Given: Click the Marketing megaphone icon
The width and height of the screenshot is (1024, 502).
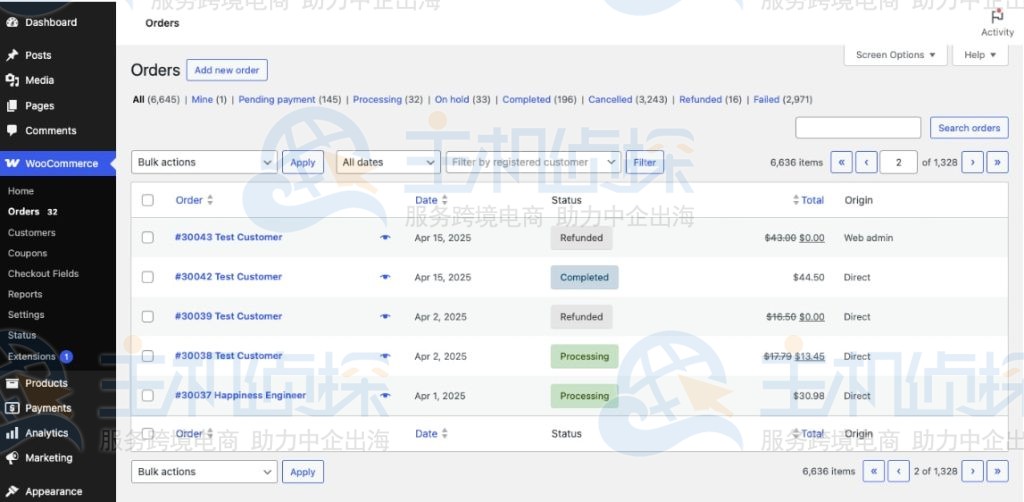Looking at the screenshot, I should [12, 458].
